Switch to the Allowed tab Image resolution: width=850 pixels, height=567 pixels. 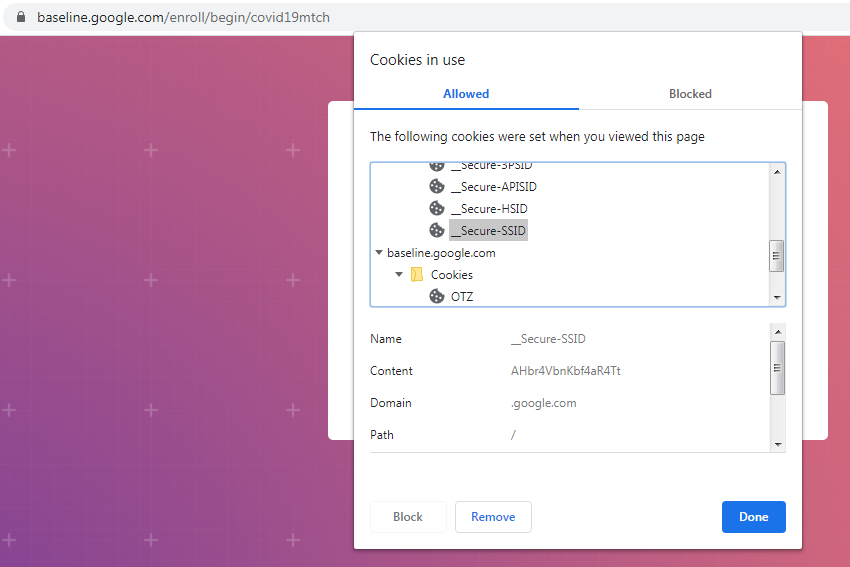tap(466, 94)
